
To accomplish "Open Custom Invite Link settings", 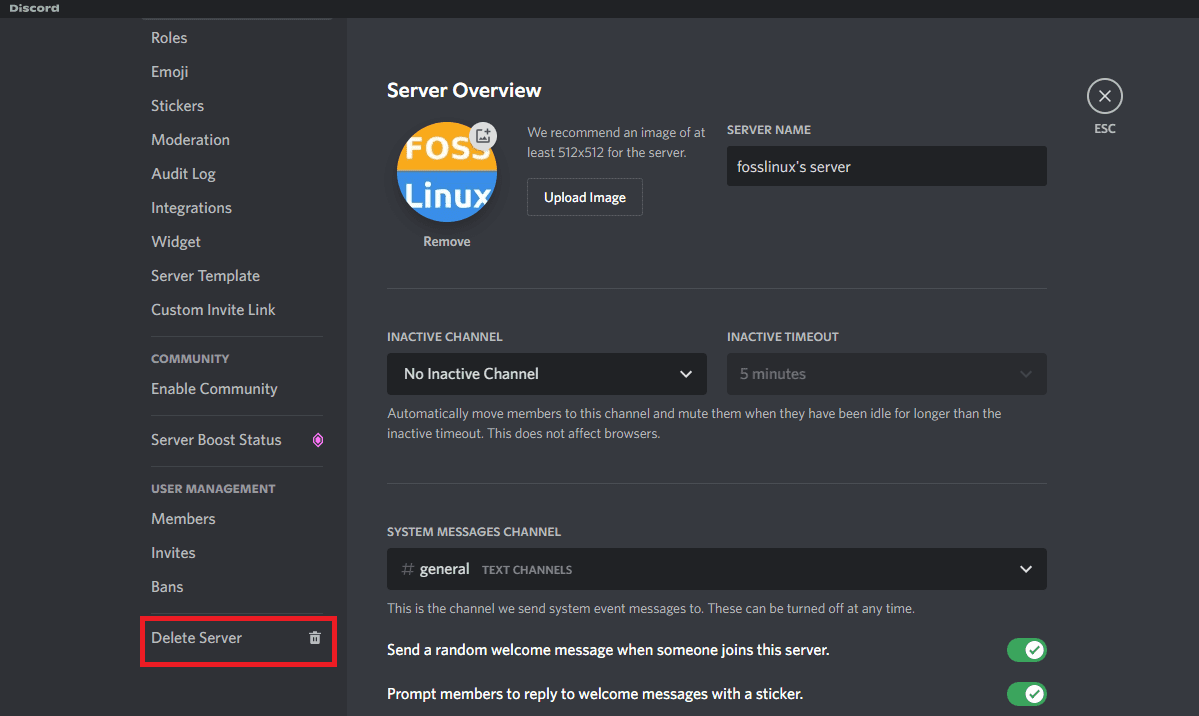I will pos(213,310).
